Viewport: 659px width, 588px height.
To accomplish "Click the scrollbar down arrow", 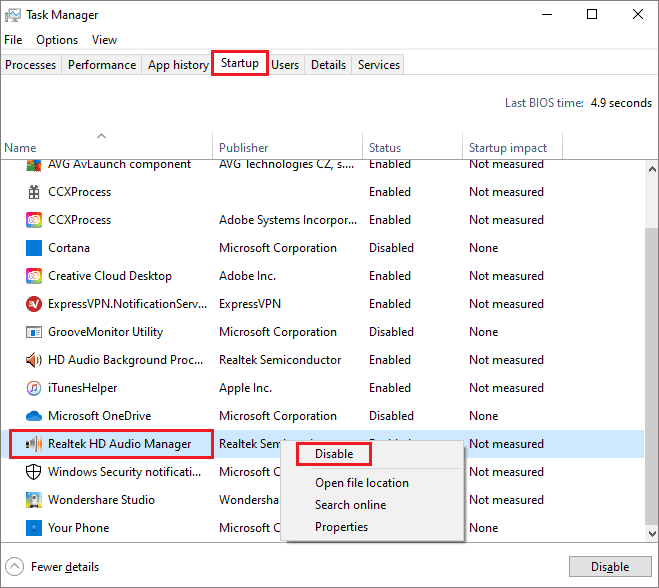I will pyautogui.click(x=652, y=534).
